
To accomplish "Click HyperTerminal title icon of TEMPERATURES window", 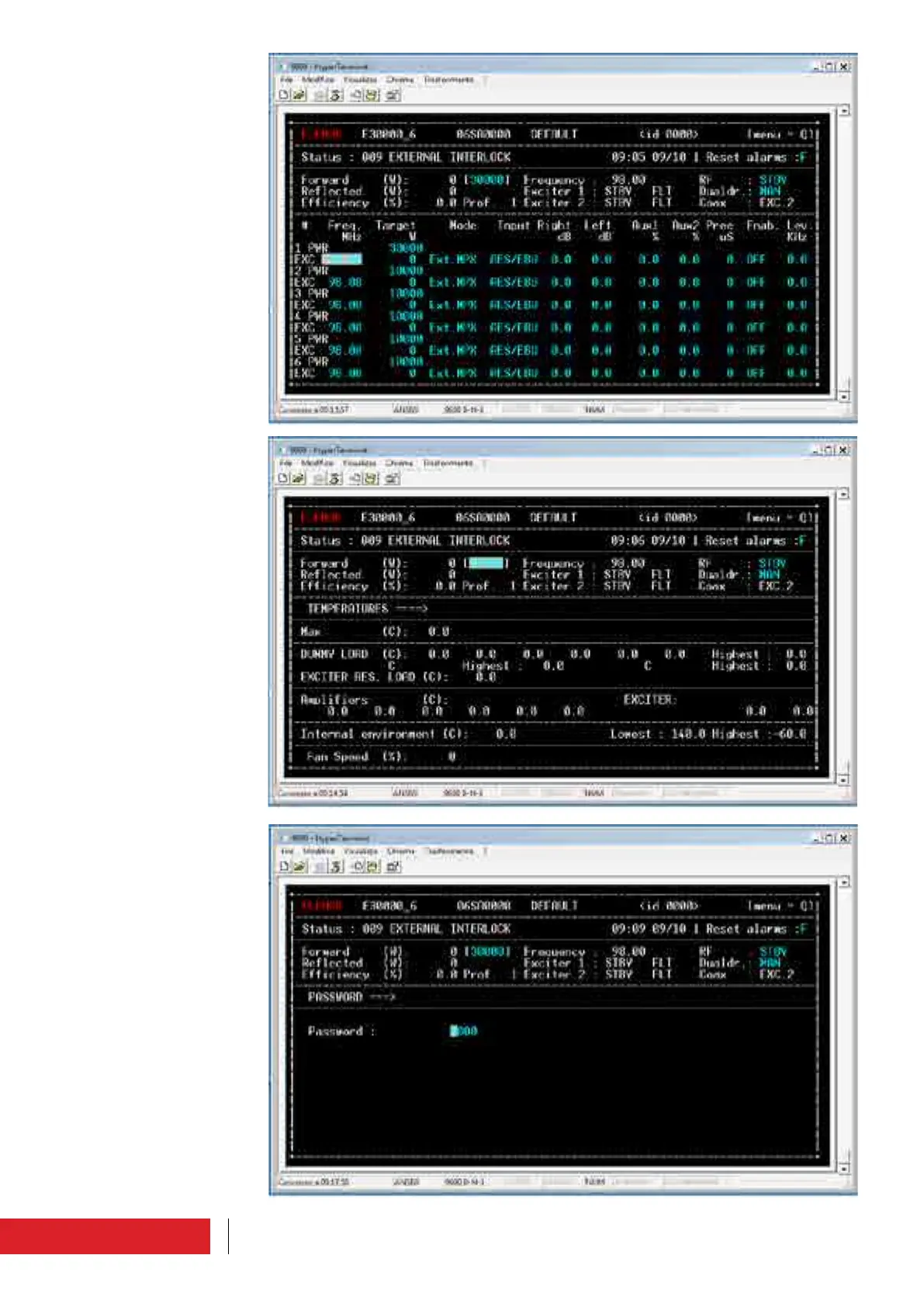I will [x=282, y=449].
